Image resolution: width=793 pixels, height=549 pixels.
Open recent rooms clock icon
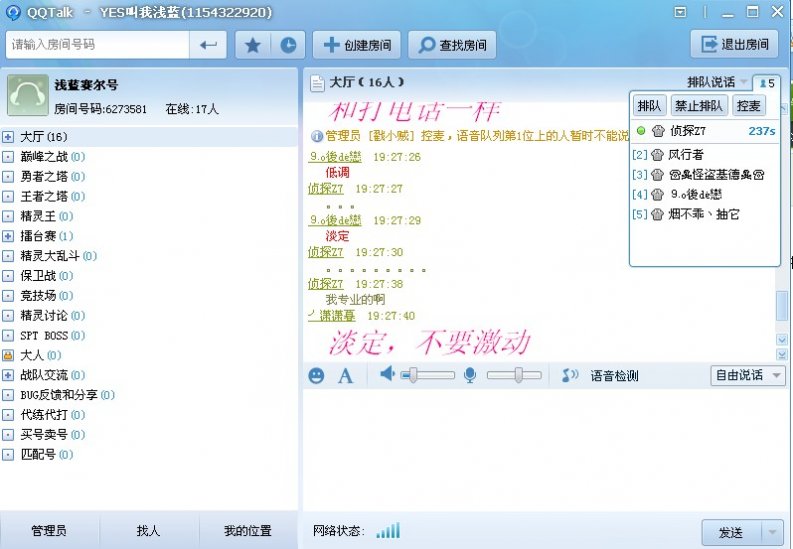pyautogui.click(x=288, y=45)
